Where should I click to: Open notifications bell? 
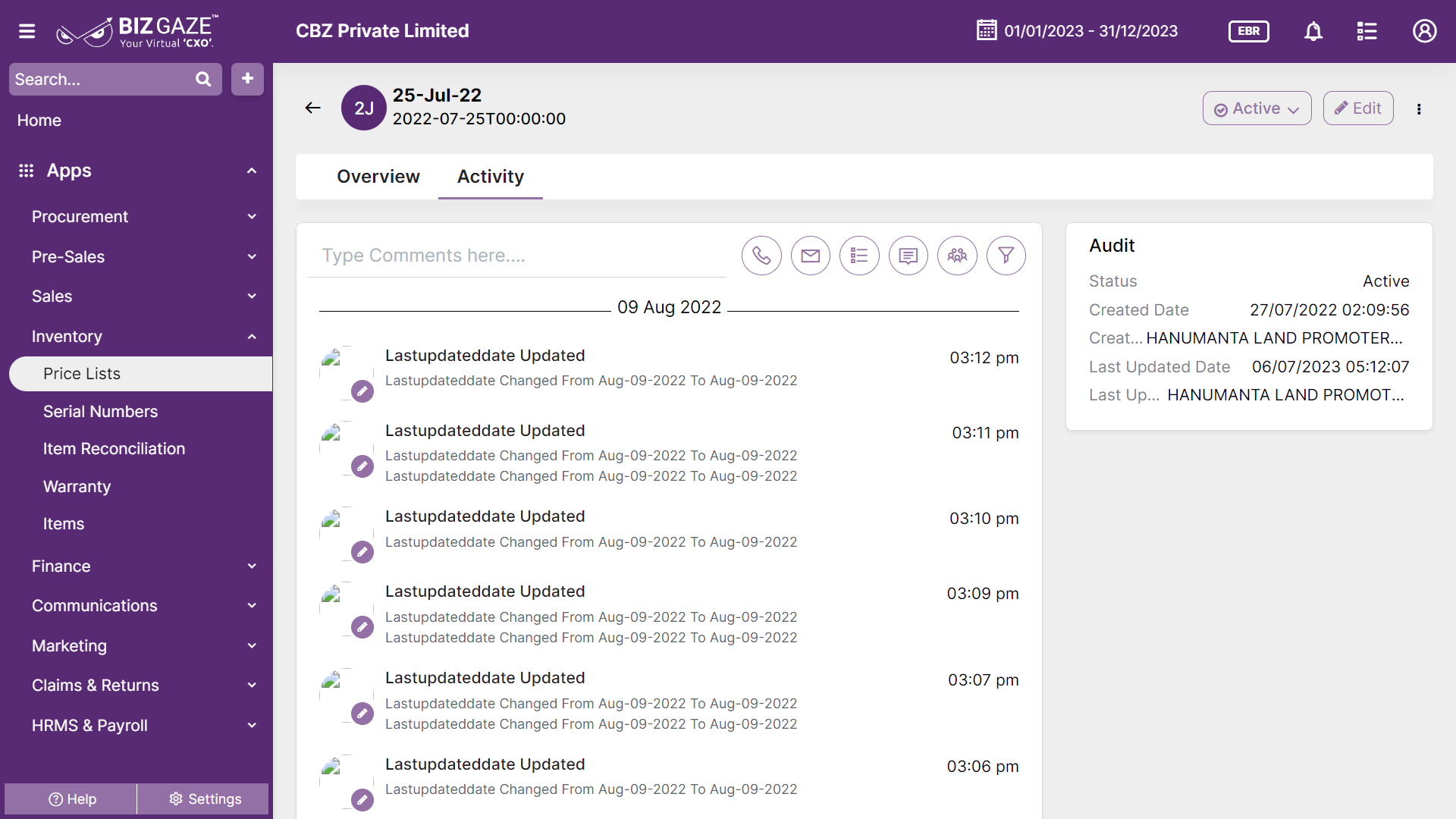point(1313,31)
